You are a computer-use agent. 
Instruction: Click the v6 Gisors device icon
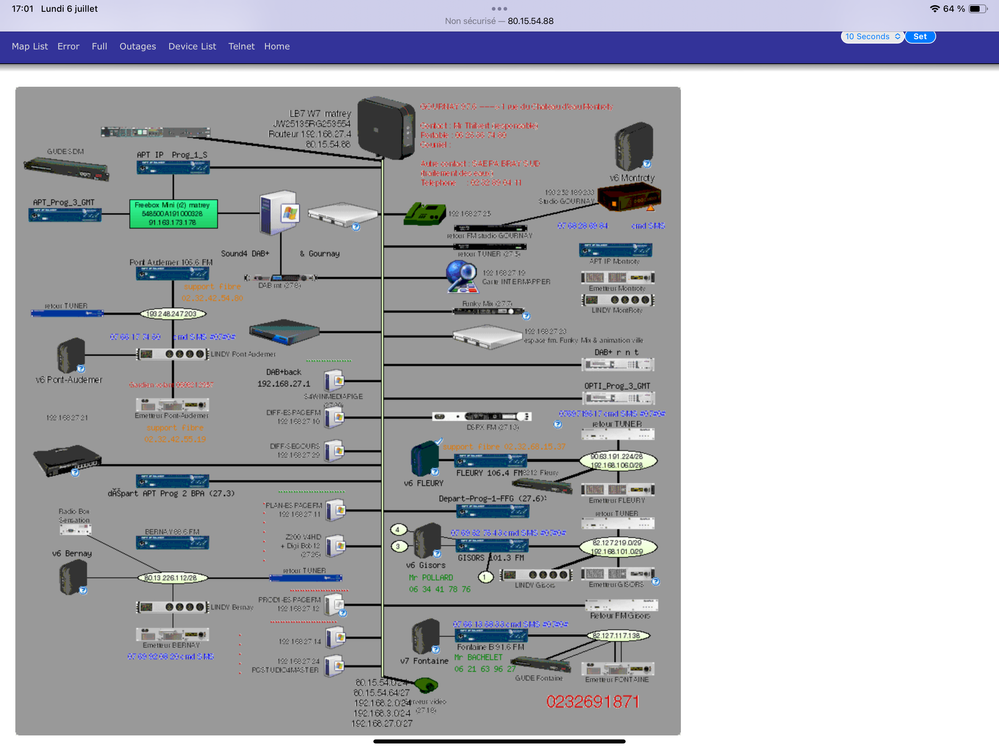427,541
